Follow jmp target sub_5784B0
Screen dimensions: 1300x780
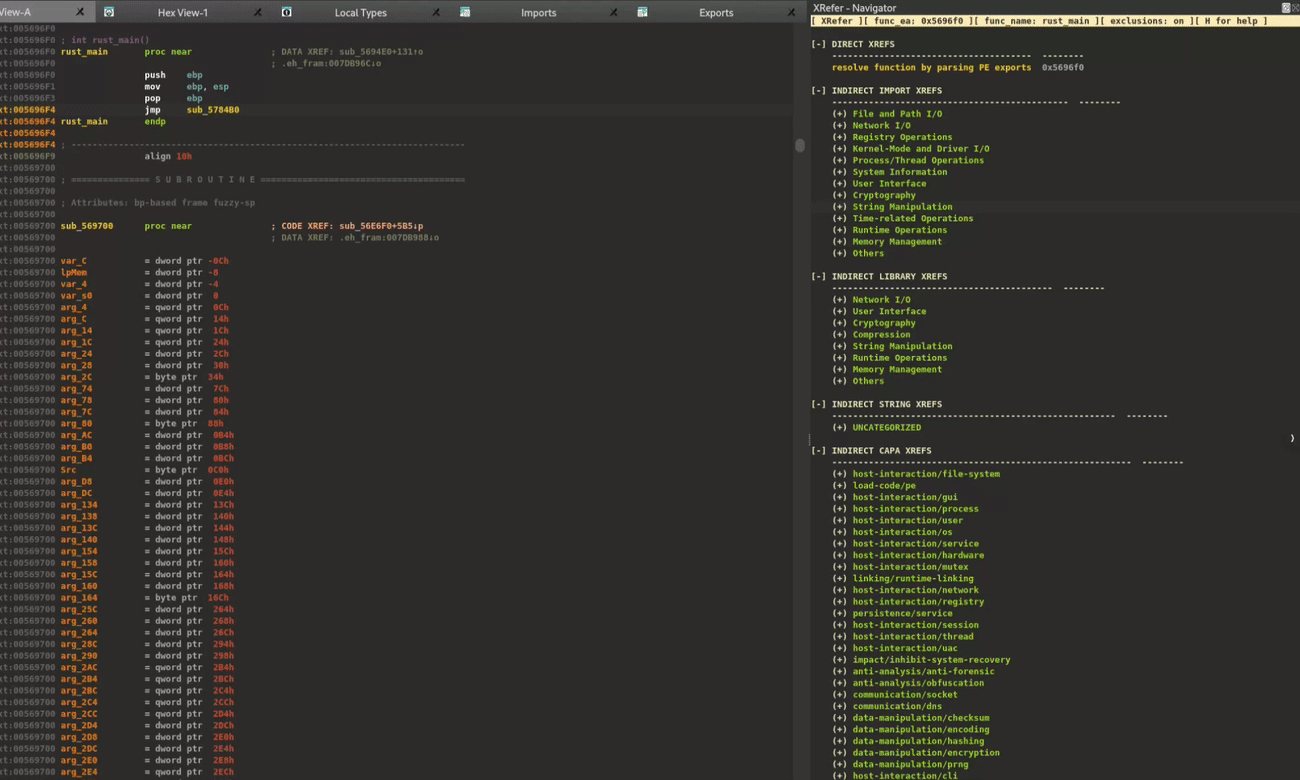[x=213, y=110]
